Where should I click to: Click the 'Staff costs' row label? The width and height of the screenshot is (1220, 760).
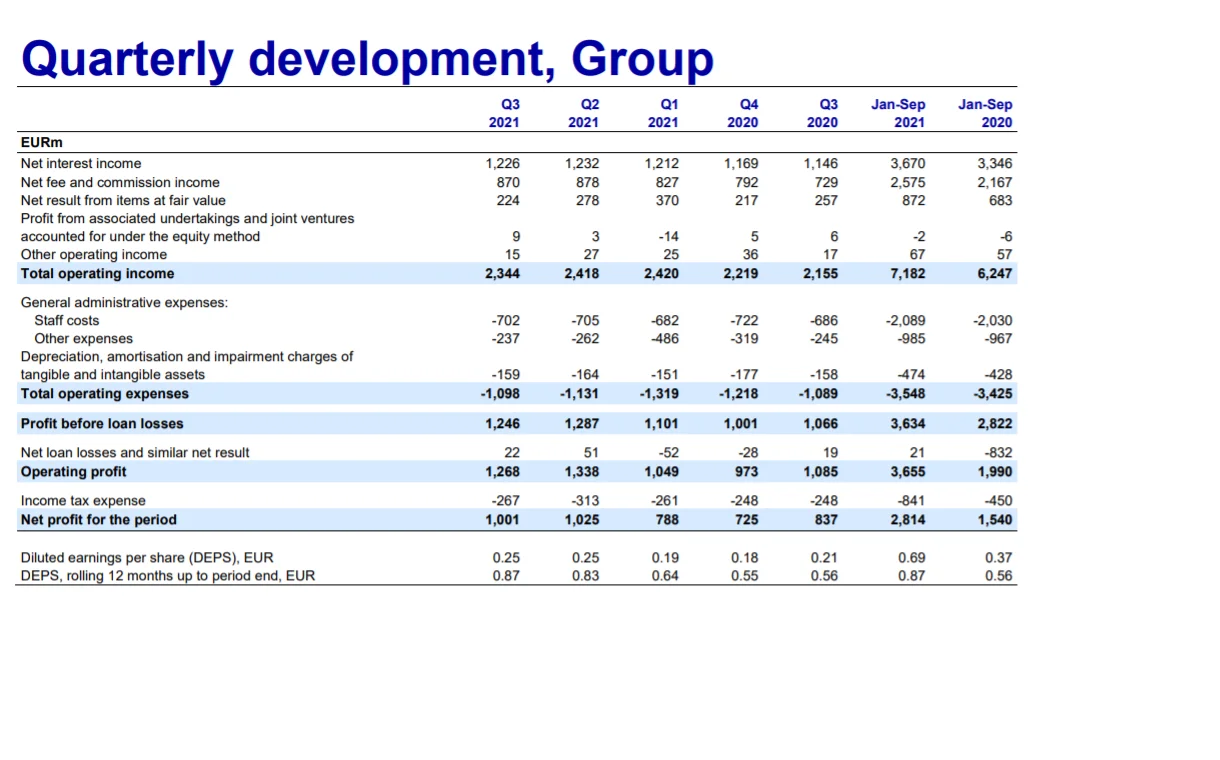click(67, 320)
